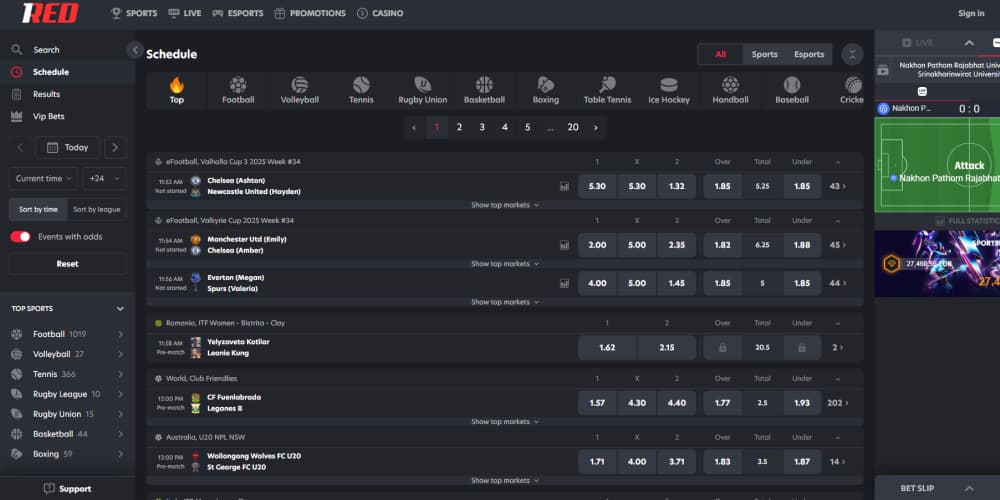Go to next day arrow
Viewport: 1000px width, 500px height.
coord(115,147)
